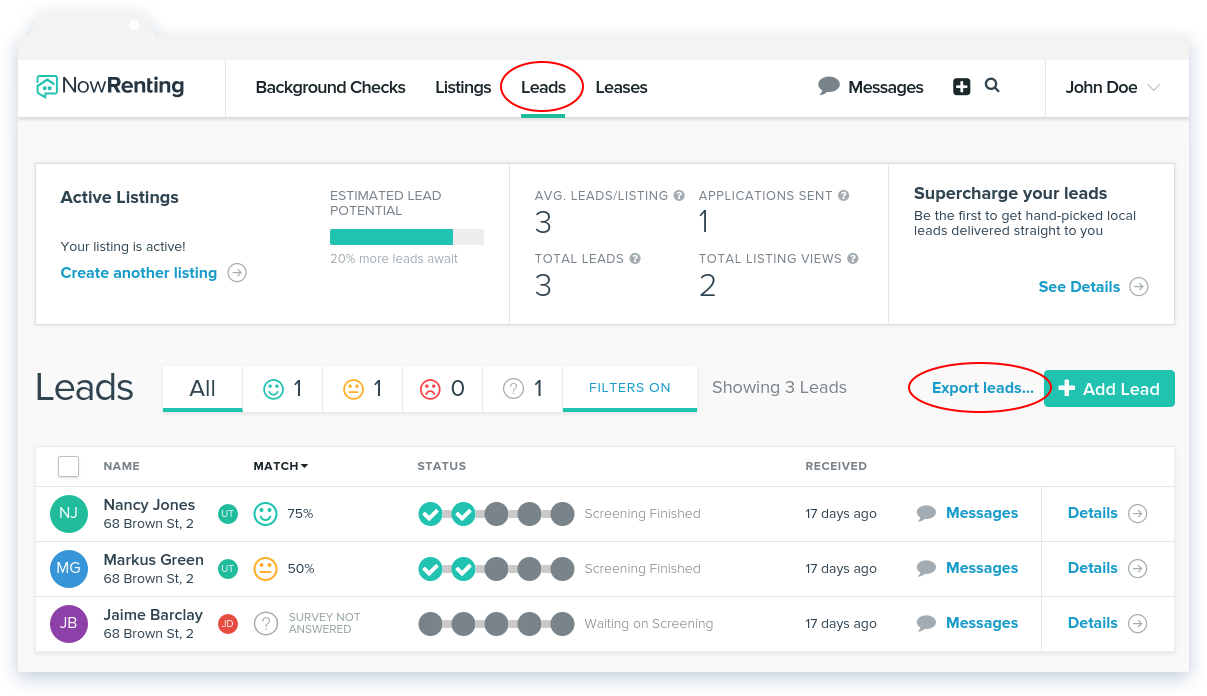Click '20% more leads await' text

tap(394, 259)
